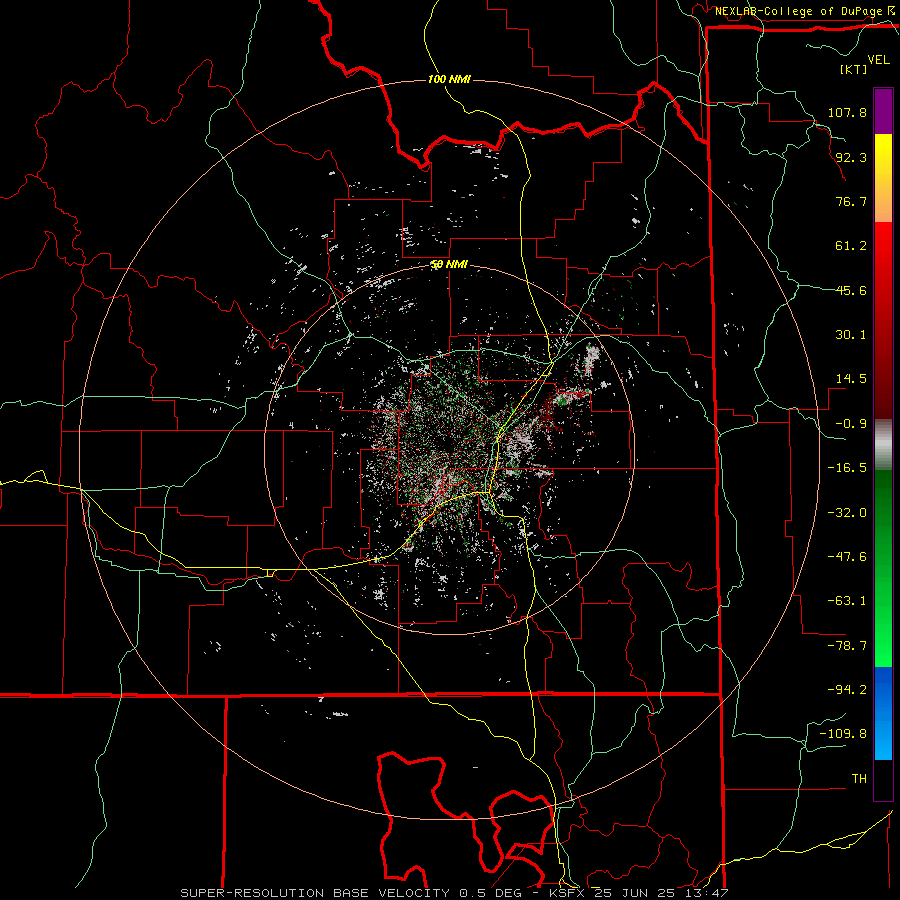Click the yellow-orange segment of color bar
Image resolution: width=900 pixels, height=900 pixels.
click(x=883, y=178)
